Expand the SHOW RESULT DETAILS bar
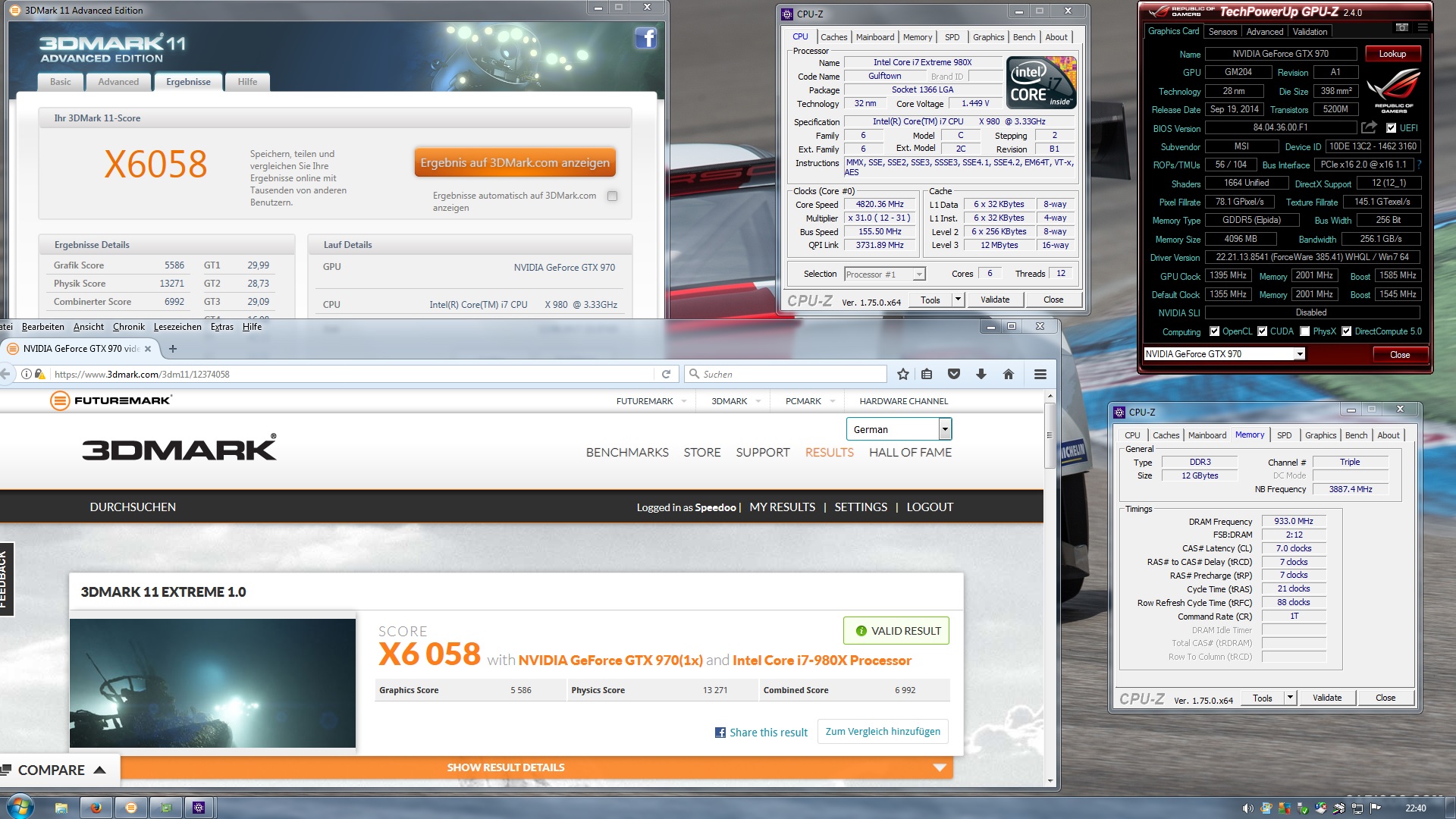This screenshot has width=1456, height=819. tap(536, 767)
